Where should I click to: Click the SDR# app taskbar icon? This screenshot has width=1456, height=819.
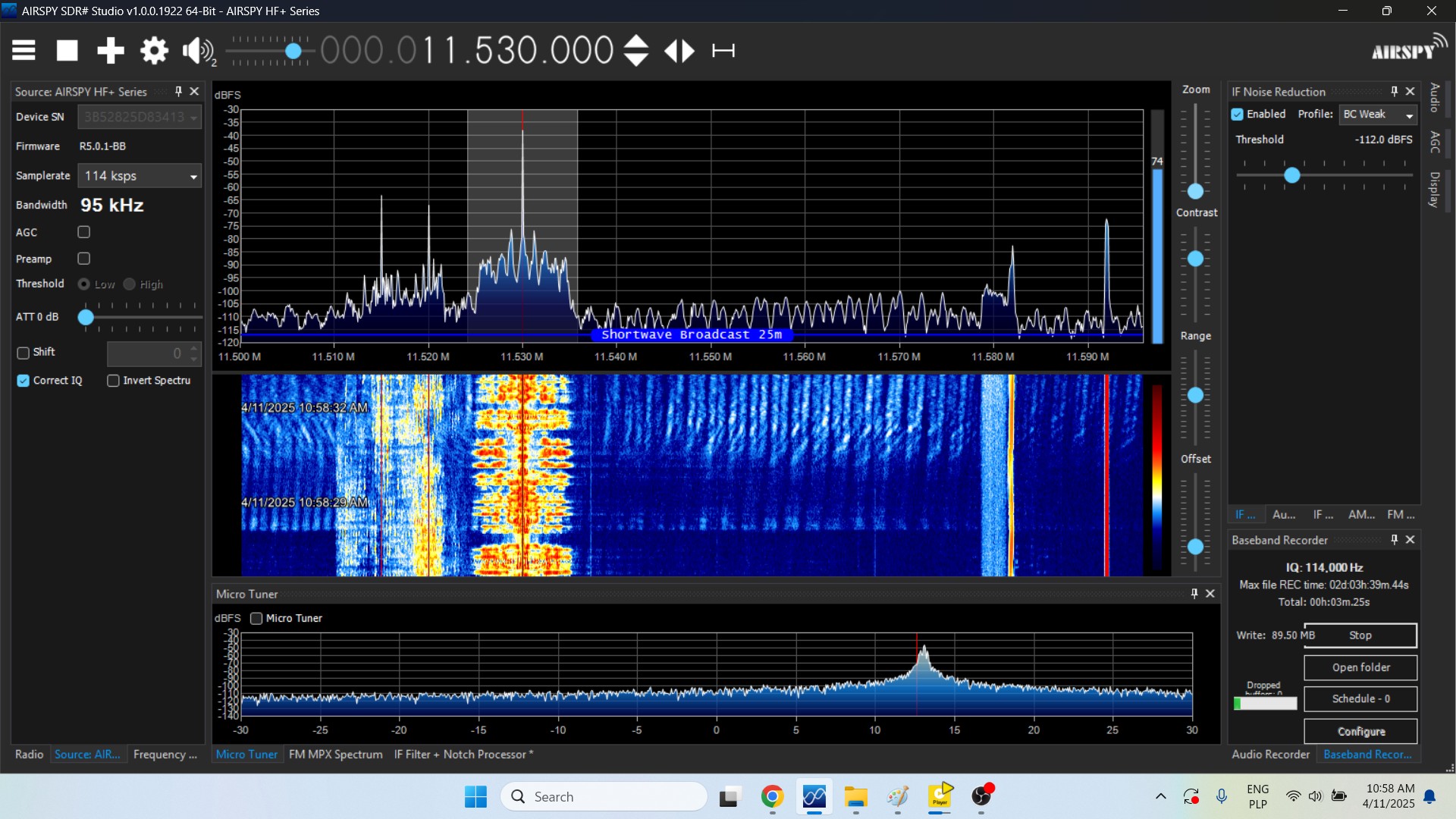click(814, 796)
